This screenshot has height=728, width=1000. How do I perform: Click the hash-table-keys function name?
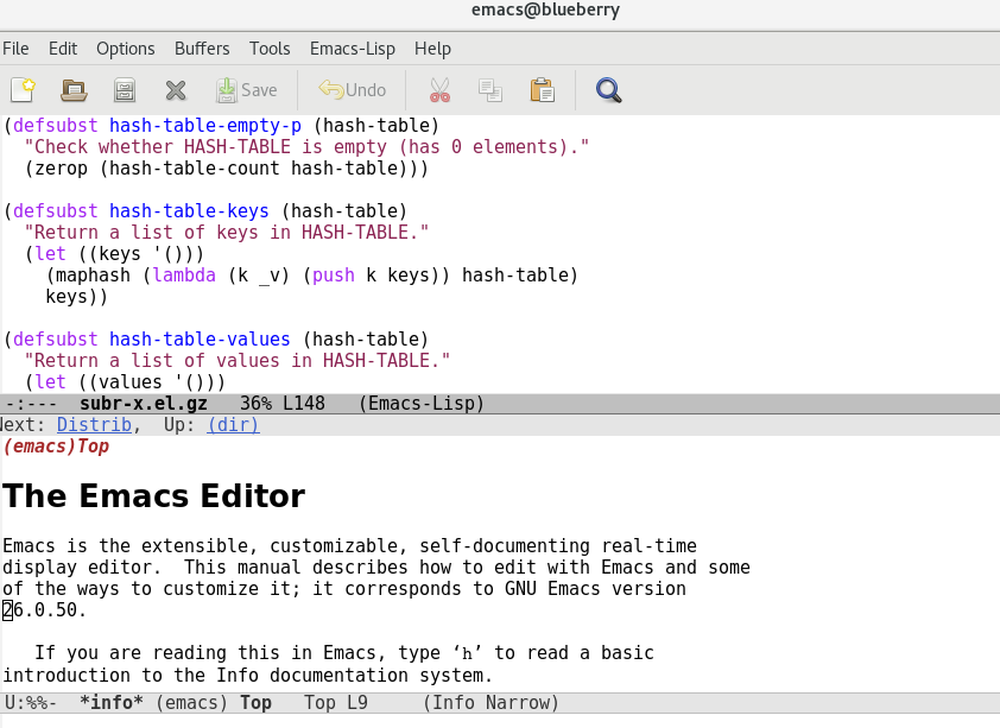tap(189, 211)
